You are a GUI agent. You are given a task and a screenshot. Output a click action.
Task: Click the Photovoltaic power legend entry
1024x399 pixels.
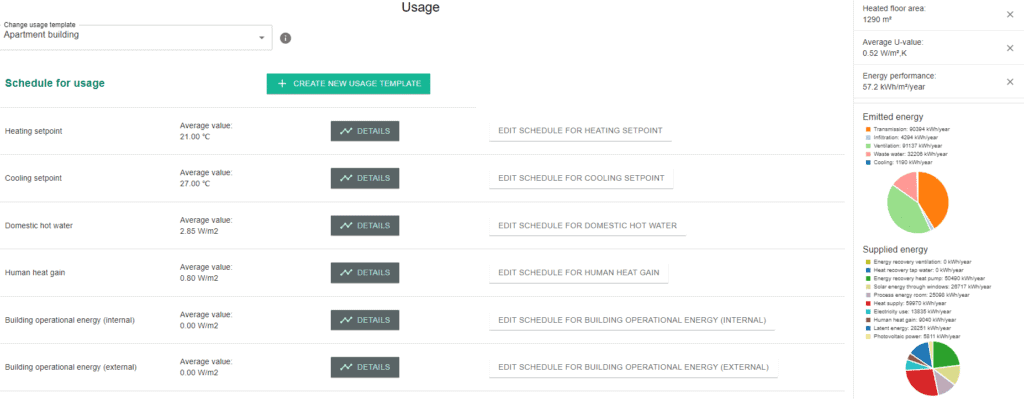[x=912, y=336]
